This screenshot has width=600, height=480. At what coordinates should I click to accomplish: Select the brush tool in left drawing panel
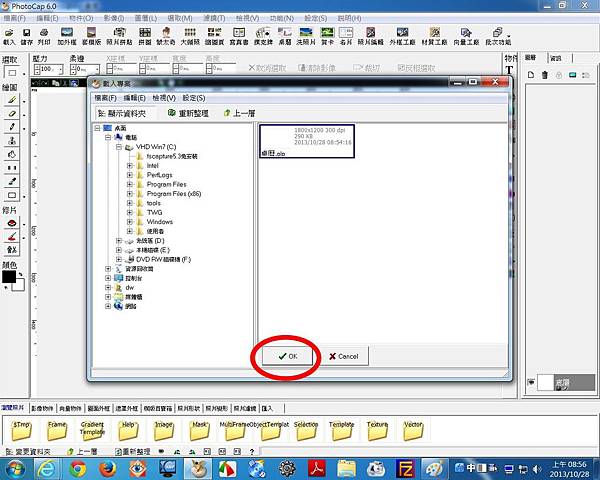12,100
